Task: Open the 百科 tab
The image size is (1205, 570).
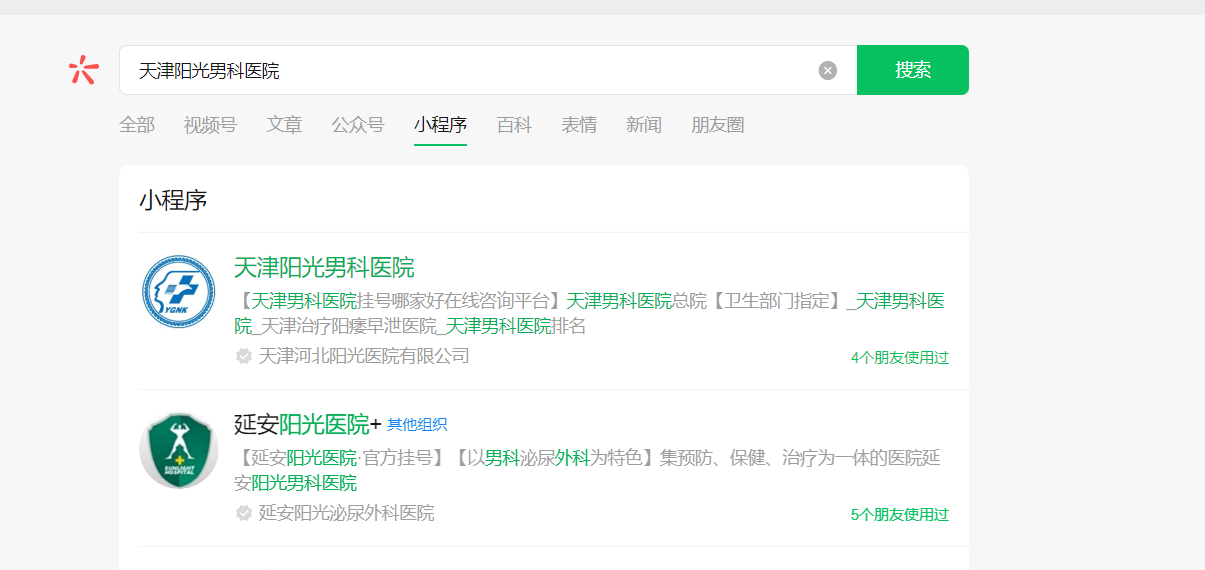Action: (514, 125)
